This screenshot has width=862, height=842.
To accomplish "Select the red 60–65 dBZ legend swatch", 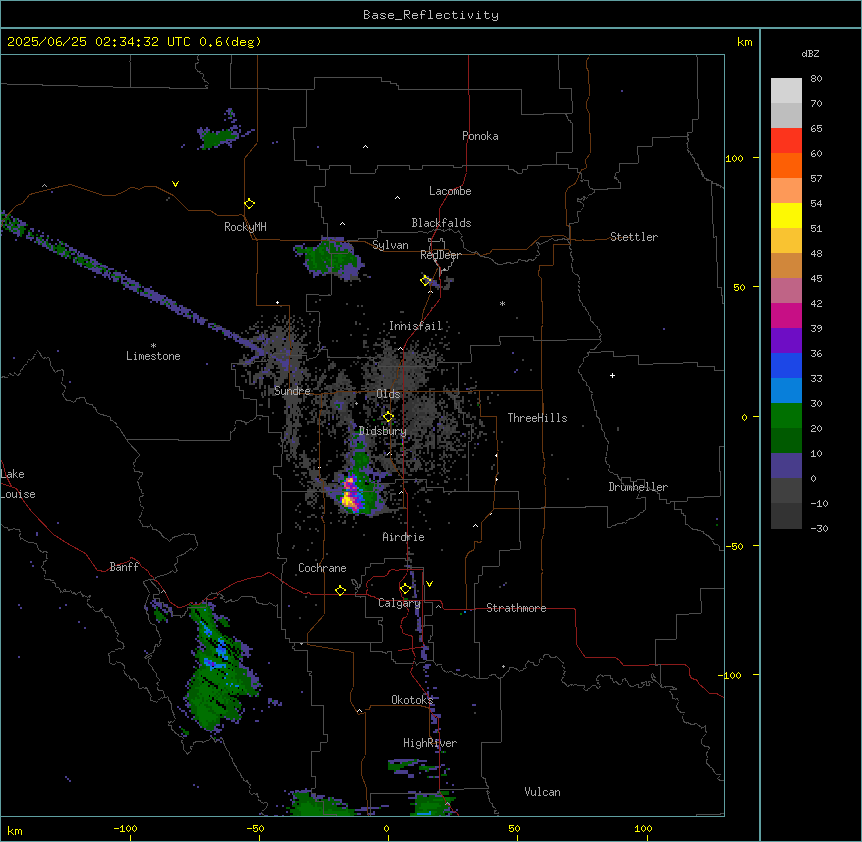I will click(786, 141).
